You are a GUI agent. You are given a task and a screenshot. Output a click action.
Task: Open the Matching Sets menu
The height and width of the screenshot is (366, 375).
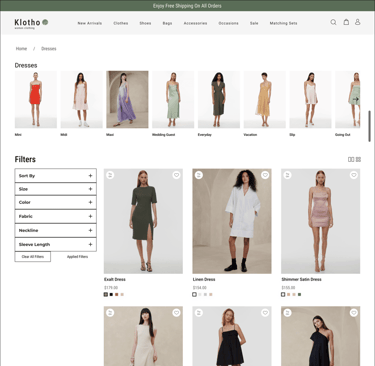tap(283, 23)
